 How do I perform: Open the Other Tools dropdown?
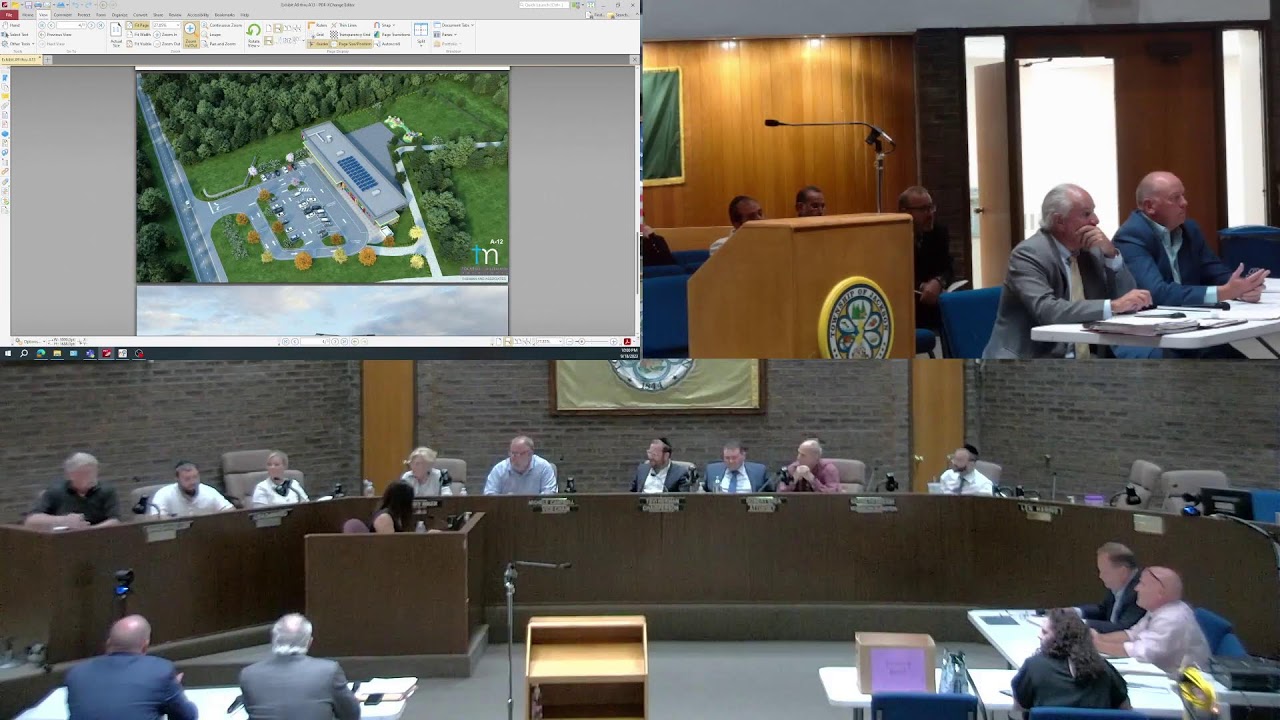click(18, 44)
